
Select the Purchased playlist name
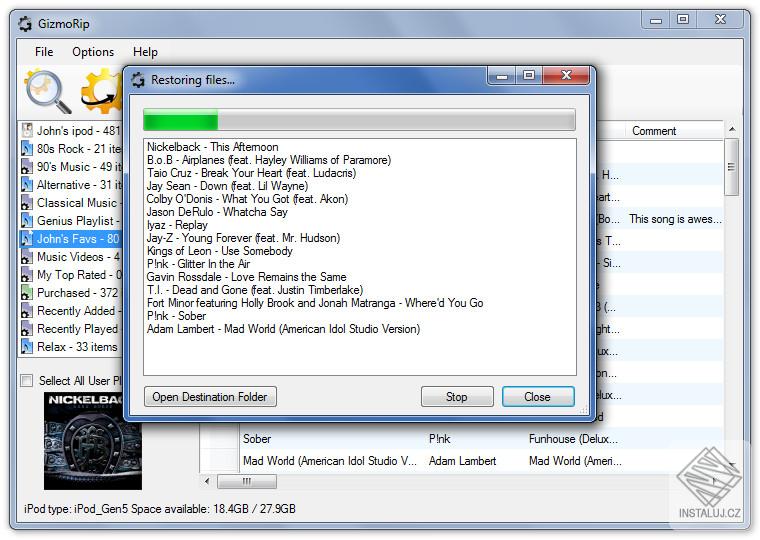point(78,293)
